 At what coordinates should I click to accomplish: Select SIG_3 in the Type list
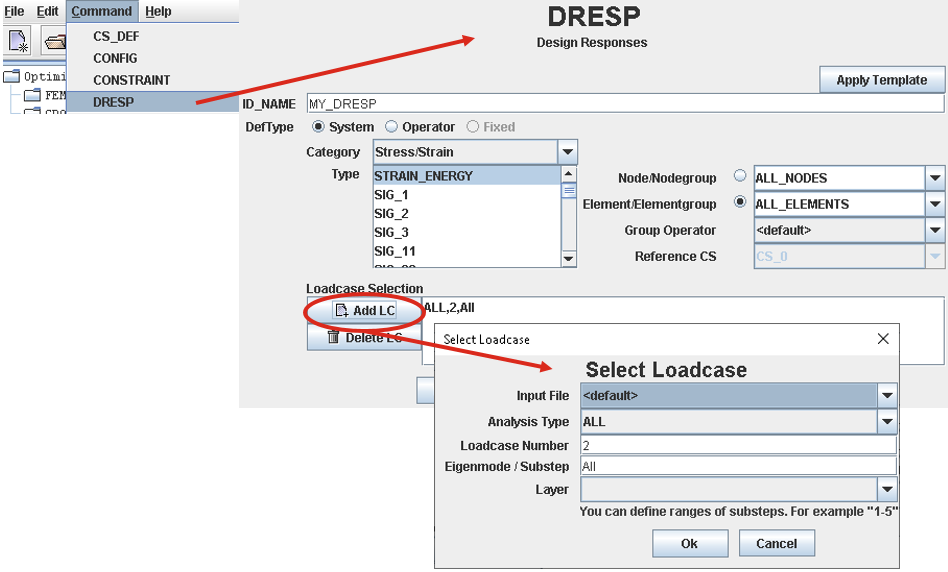pyautogui.click(x=467, y=232)
